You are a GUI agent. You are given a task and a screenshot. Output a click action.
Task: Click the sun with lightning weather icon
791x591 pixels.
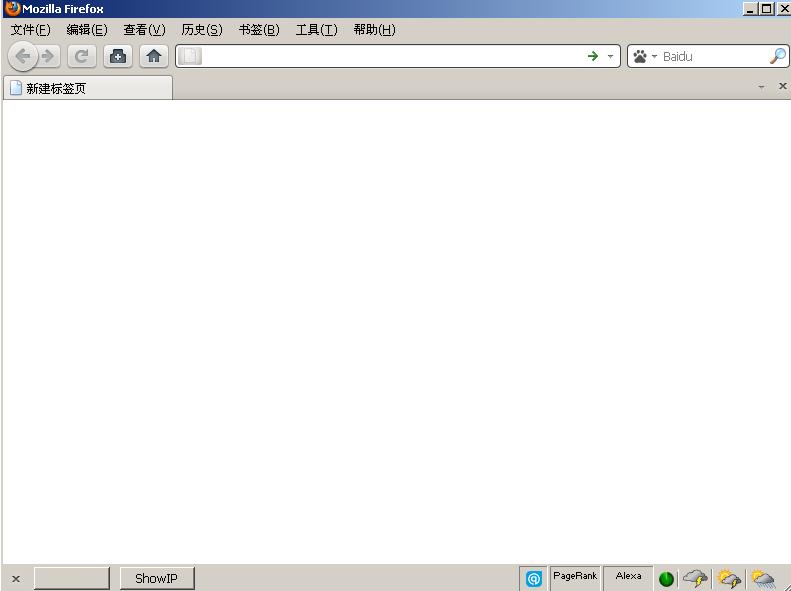click(729, 578)
